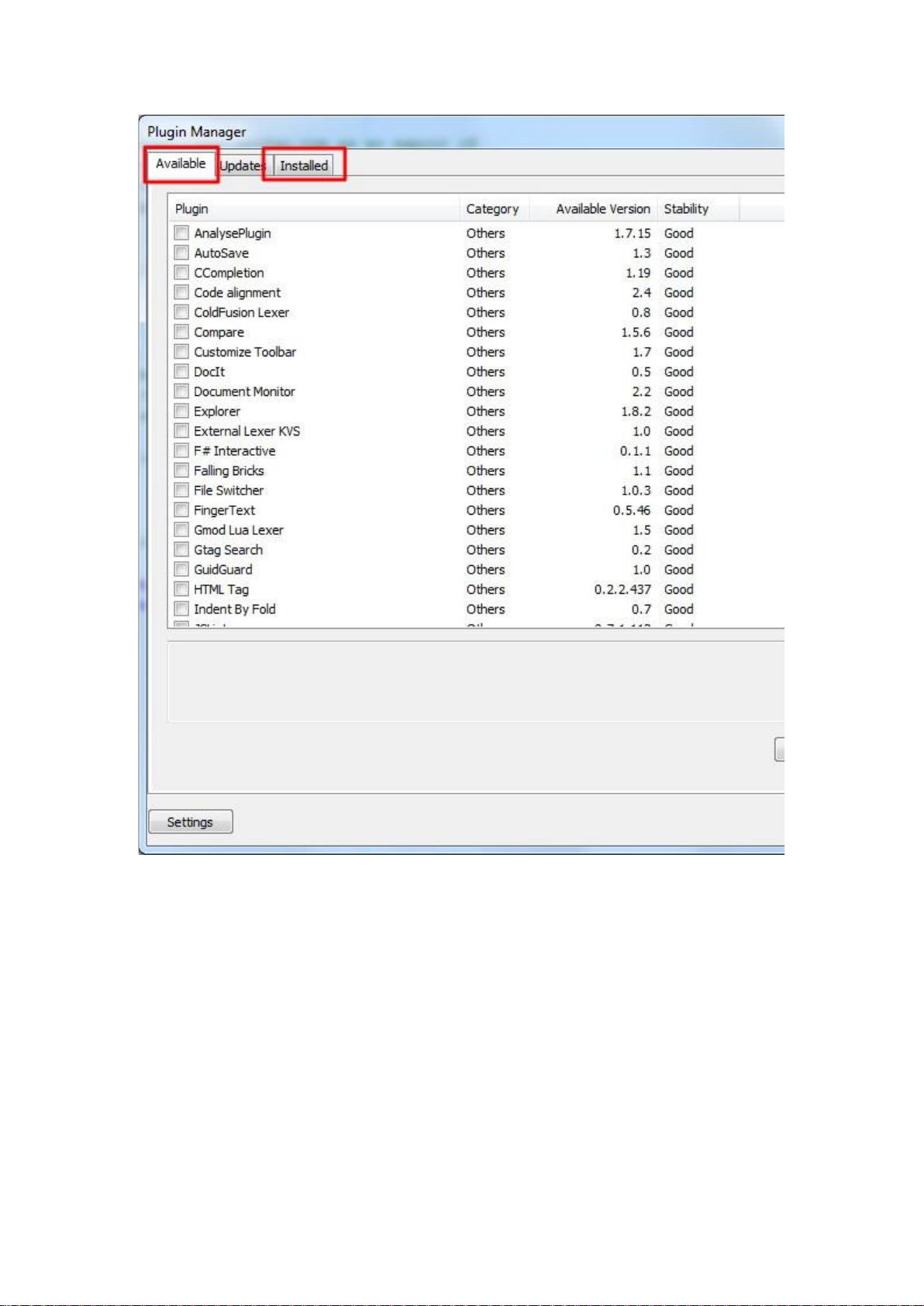This screenshot has width=924, height=1306.
Task: Click version 0.5.46 of FingerText
Action: [632, 510]
